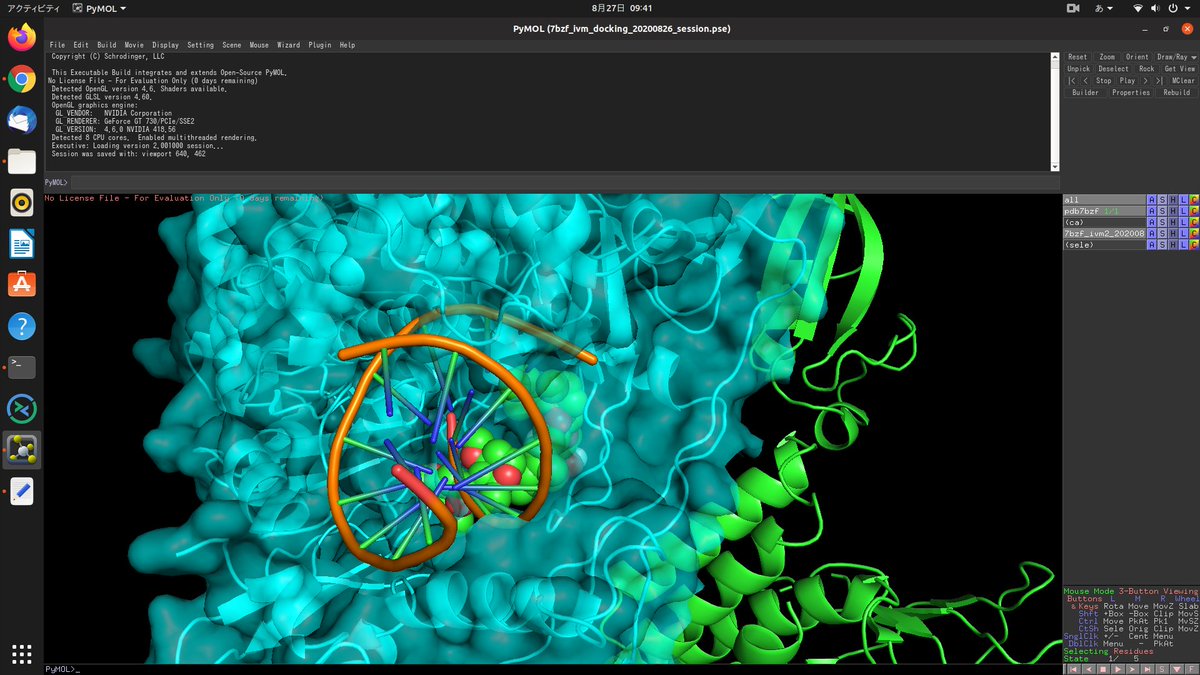The image size is (1200, 675).
Task: Open the Edit menu
Action: click(81, 45)
